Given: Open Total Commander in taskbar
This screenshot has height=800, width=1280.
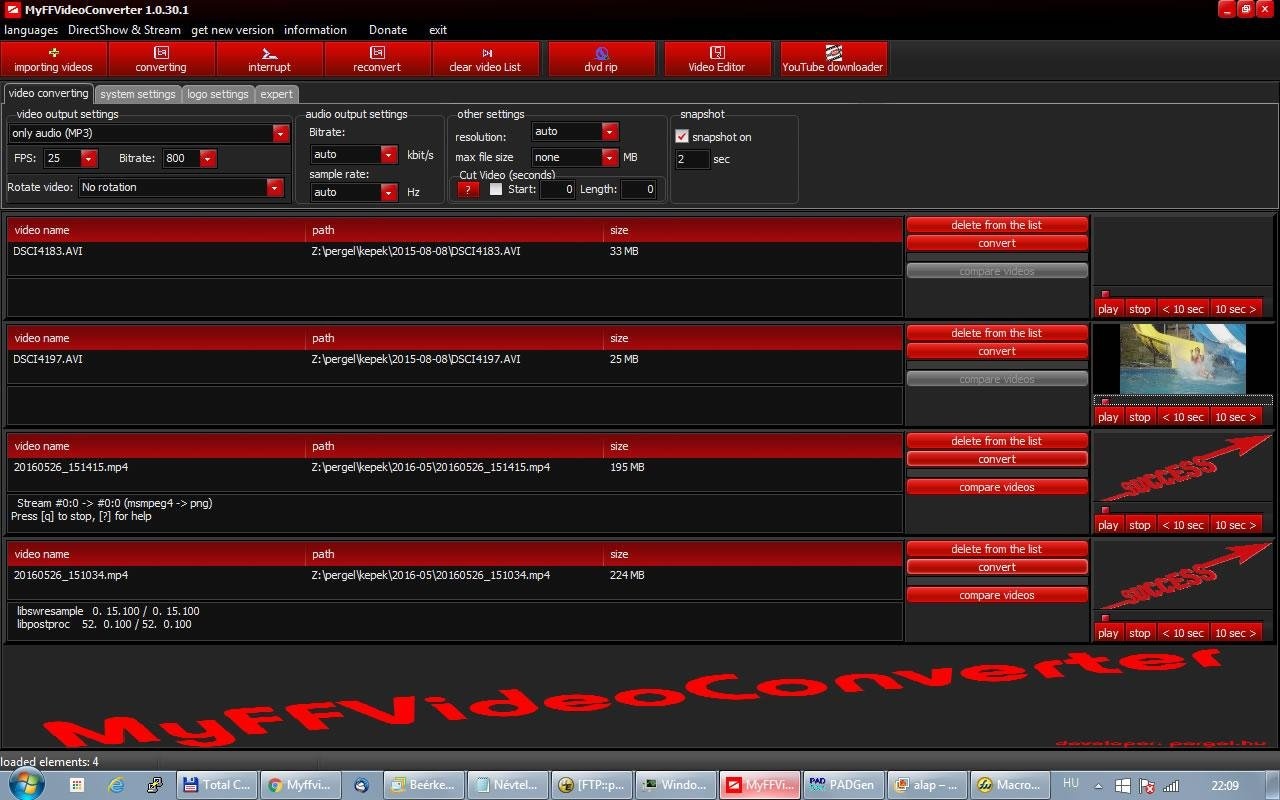Looking at the screenshot, I should (217, 785).
